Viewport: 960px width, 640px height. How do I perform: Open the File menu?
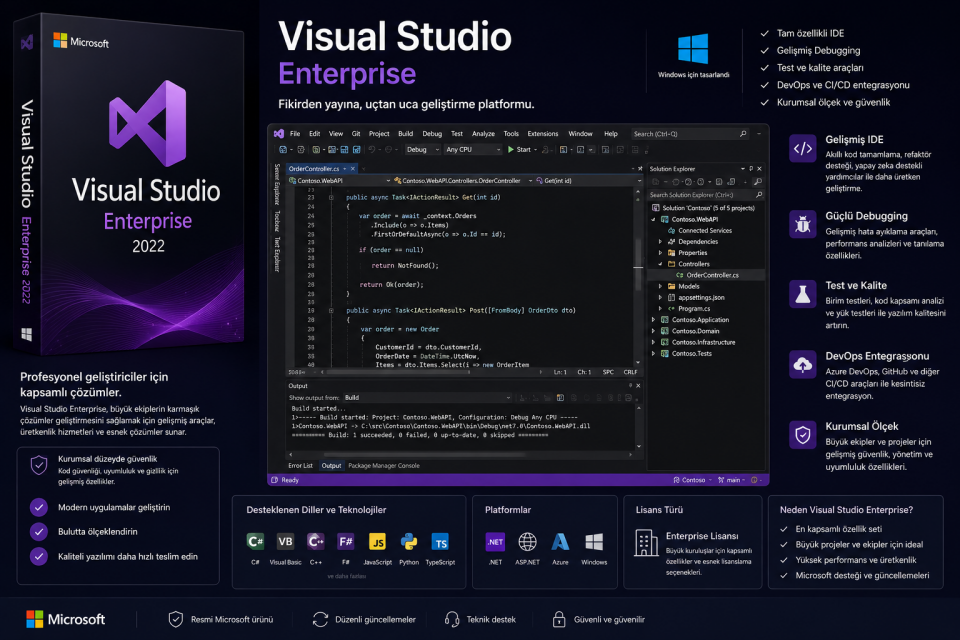pos(295,134)
